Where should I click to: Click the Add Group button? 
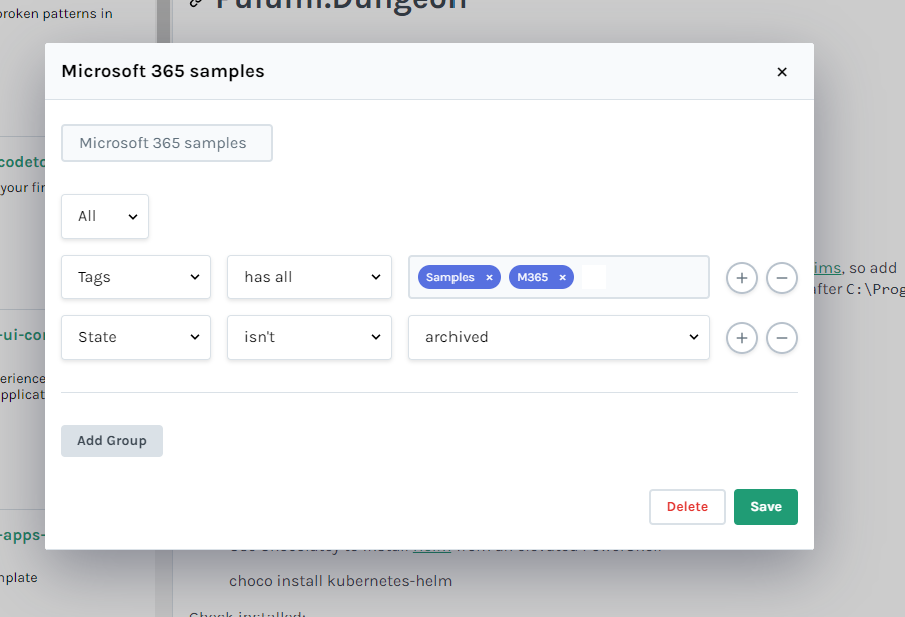[x=111, y=440]
